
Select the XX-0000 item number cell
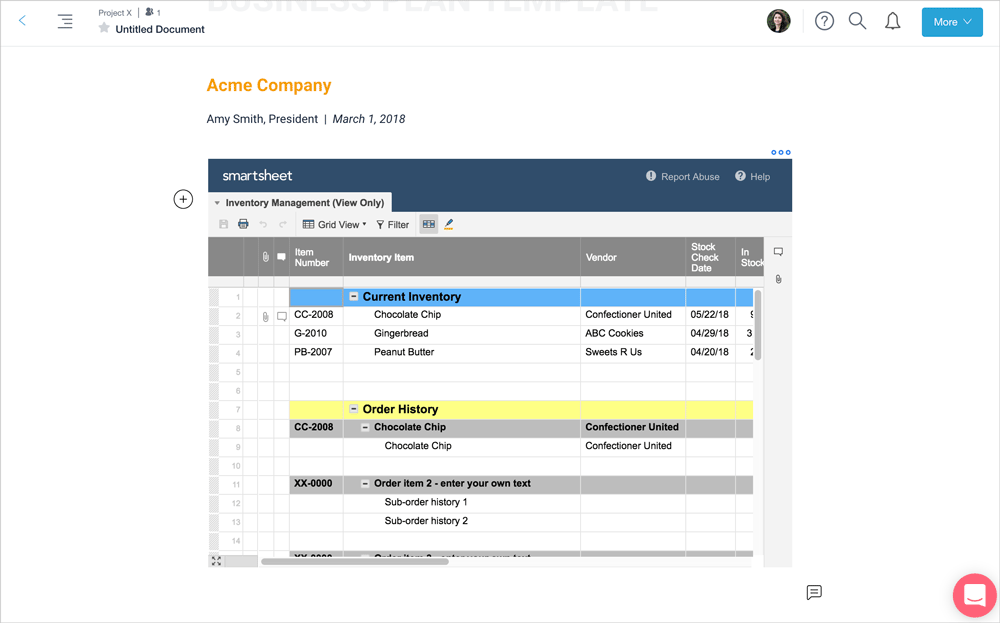pos(316,483)
